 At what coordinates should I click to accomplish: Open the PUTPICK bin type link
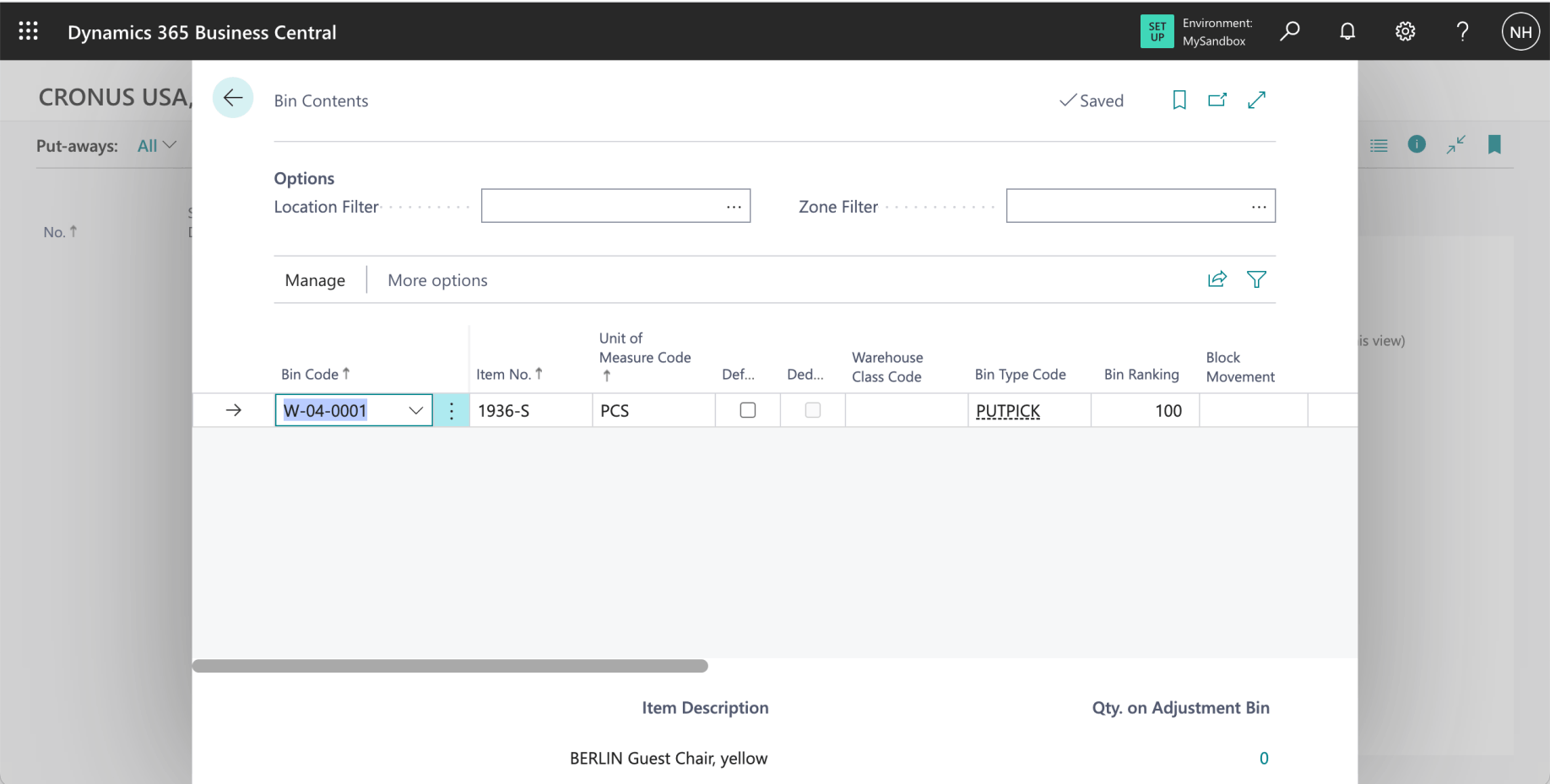(1008, 411)
